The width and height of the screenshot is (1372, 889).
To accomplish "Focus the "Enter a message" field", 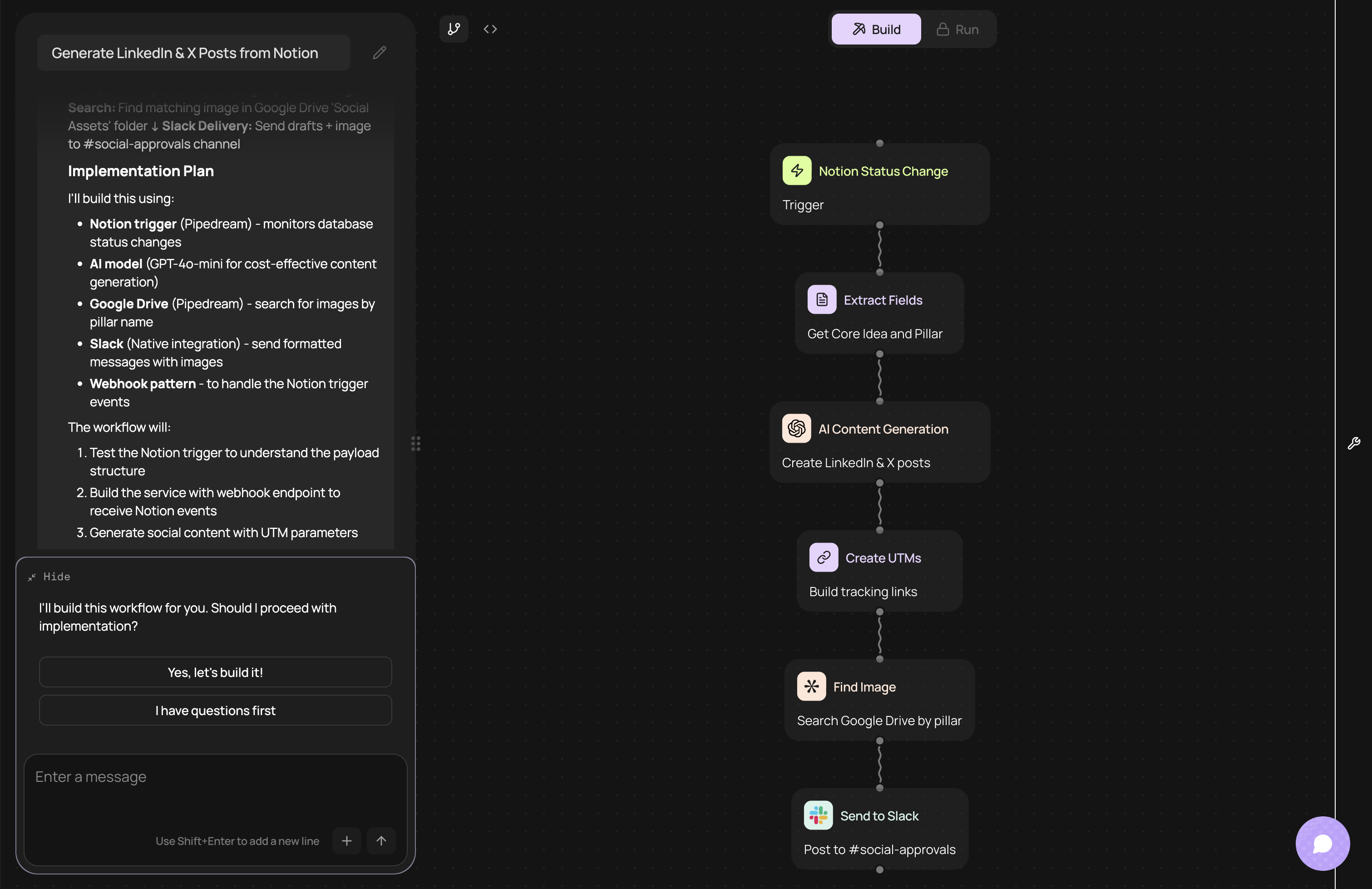I will click(215, 790).
